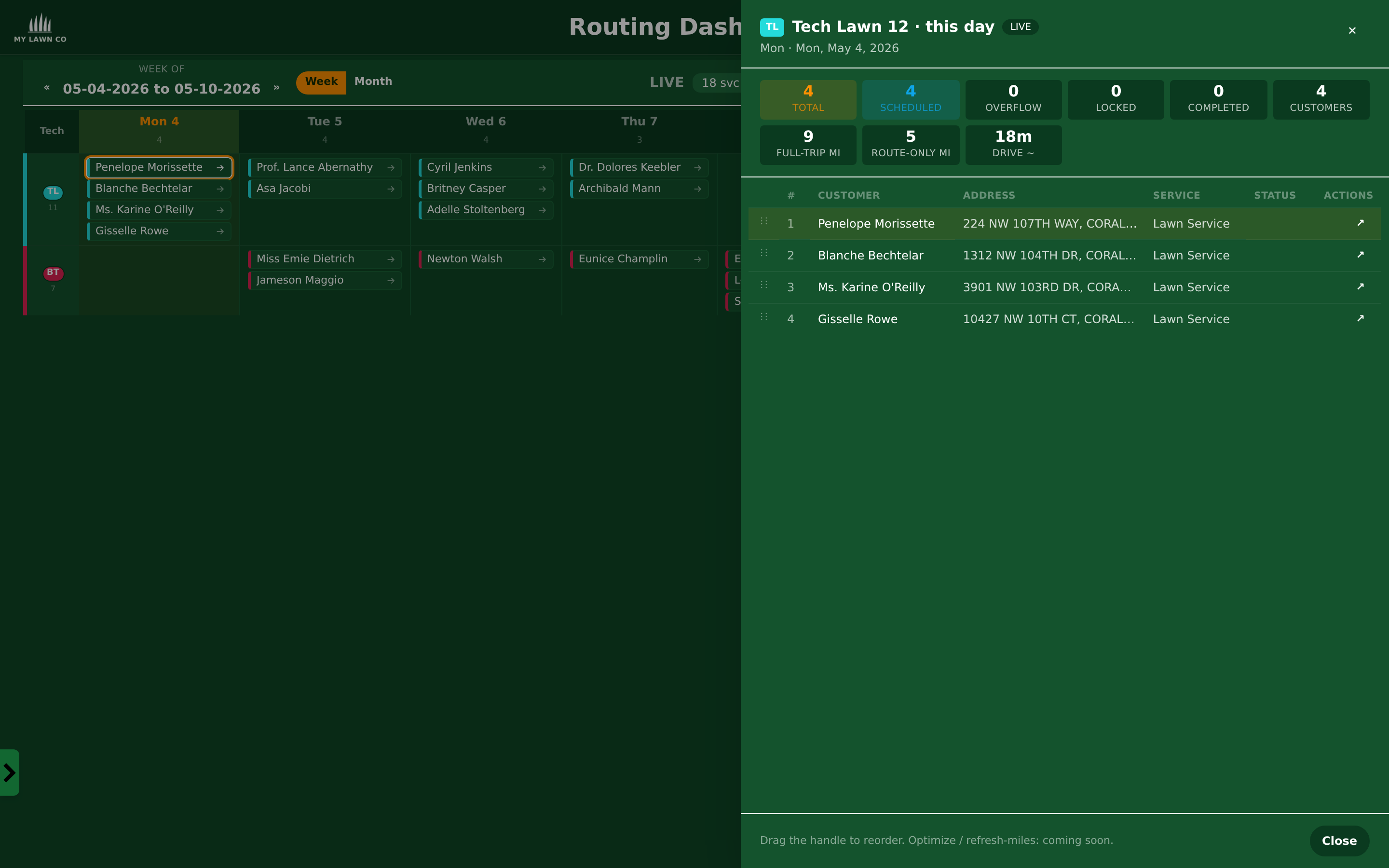
Task: Click week range 05-04-2026 to 05-10-2026
Action: 161,89
